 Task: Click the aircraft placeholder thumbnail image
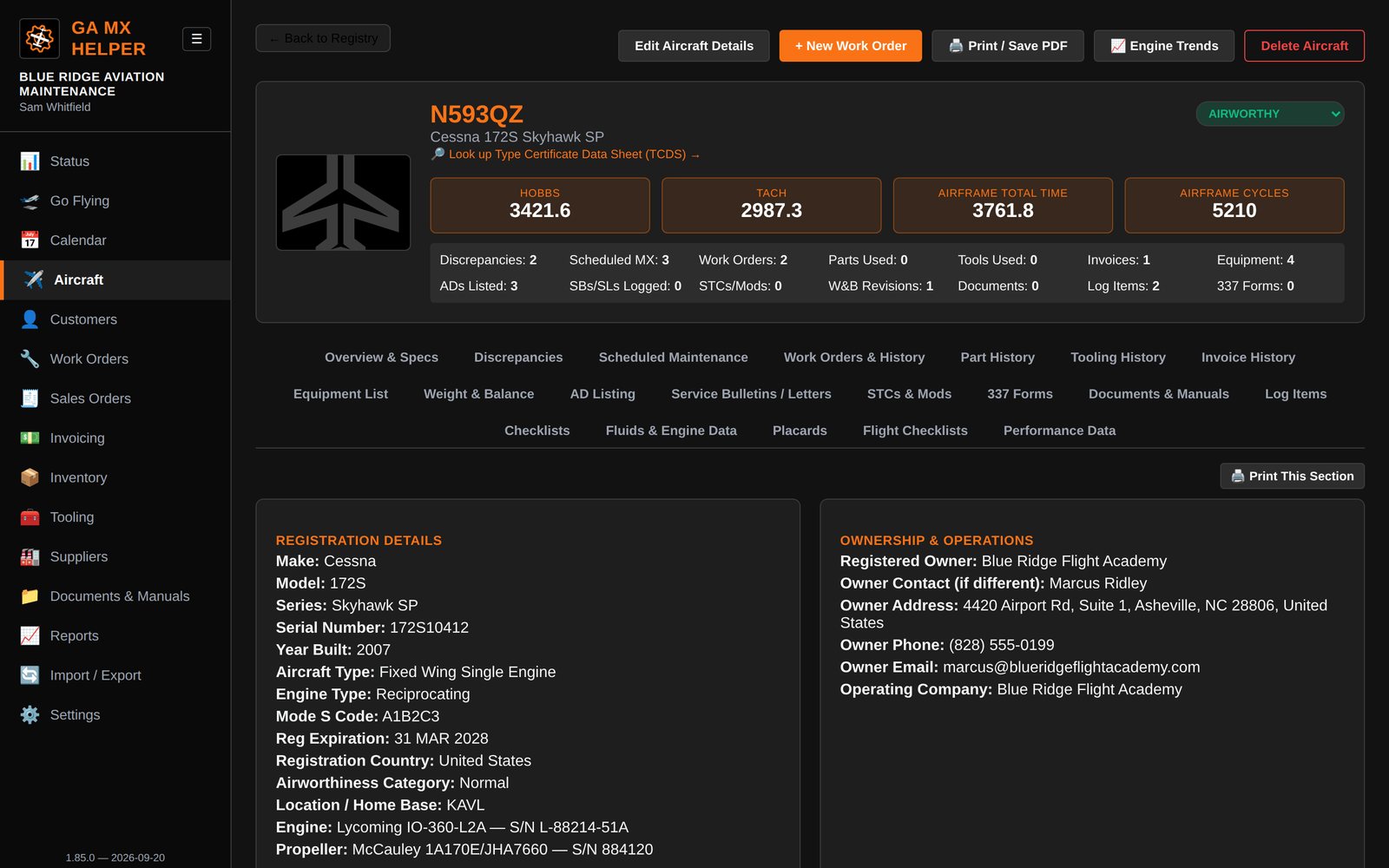tap(343, 202)
